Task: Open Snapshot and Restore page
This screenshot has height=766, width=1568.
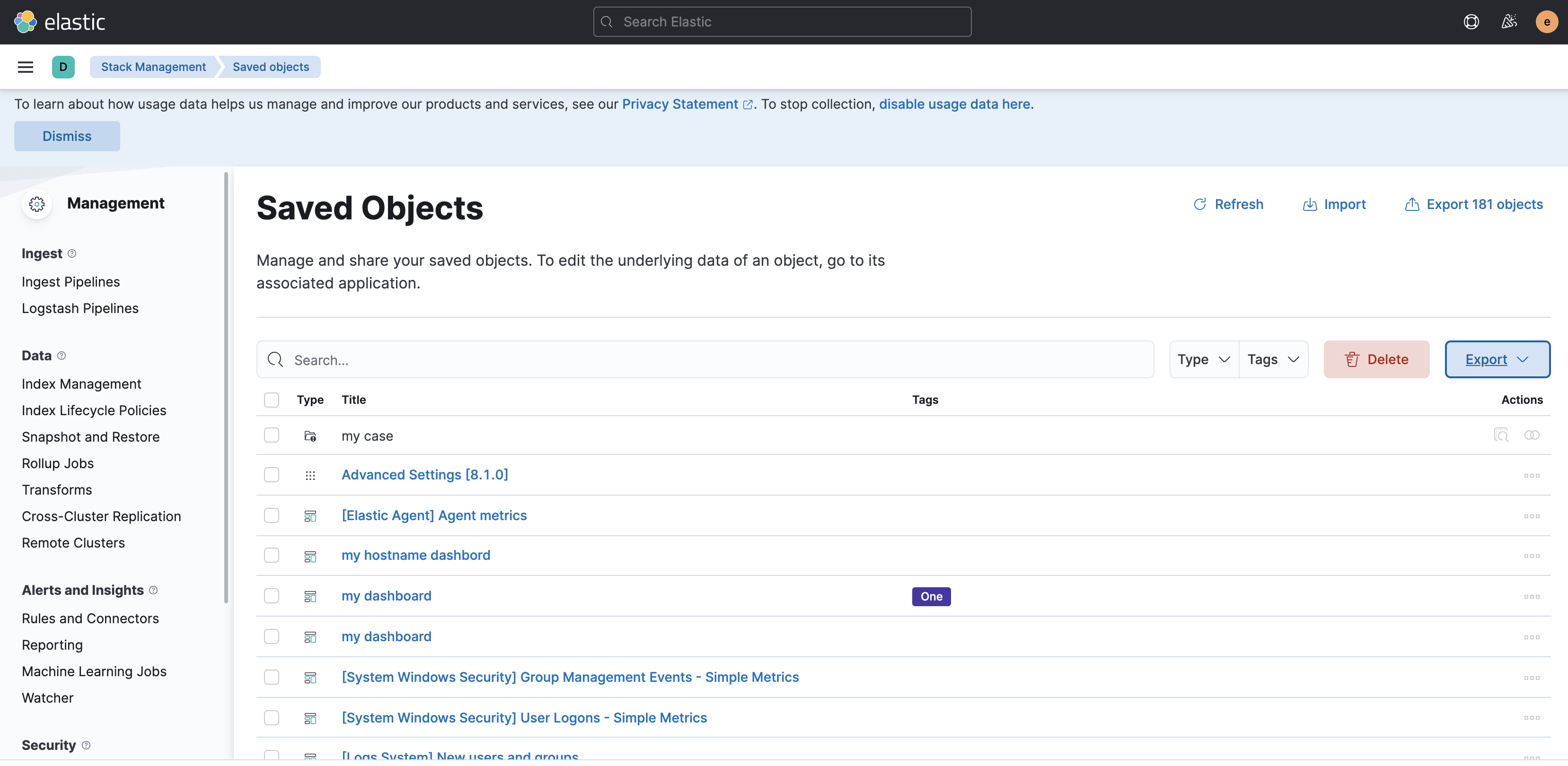Action: click(90, 436)
